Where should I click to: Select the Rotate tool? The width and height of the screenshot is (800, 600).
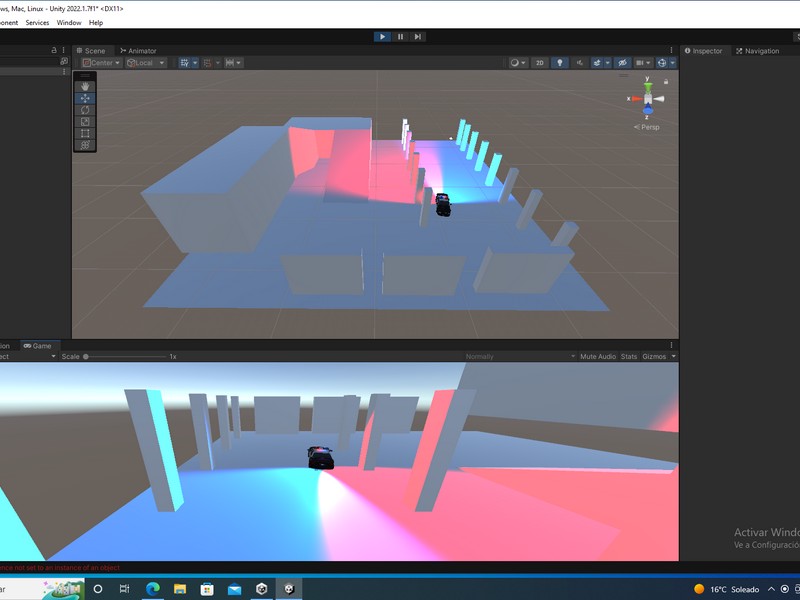[x=84, y=111]
